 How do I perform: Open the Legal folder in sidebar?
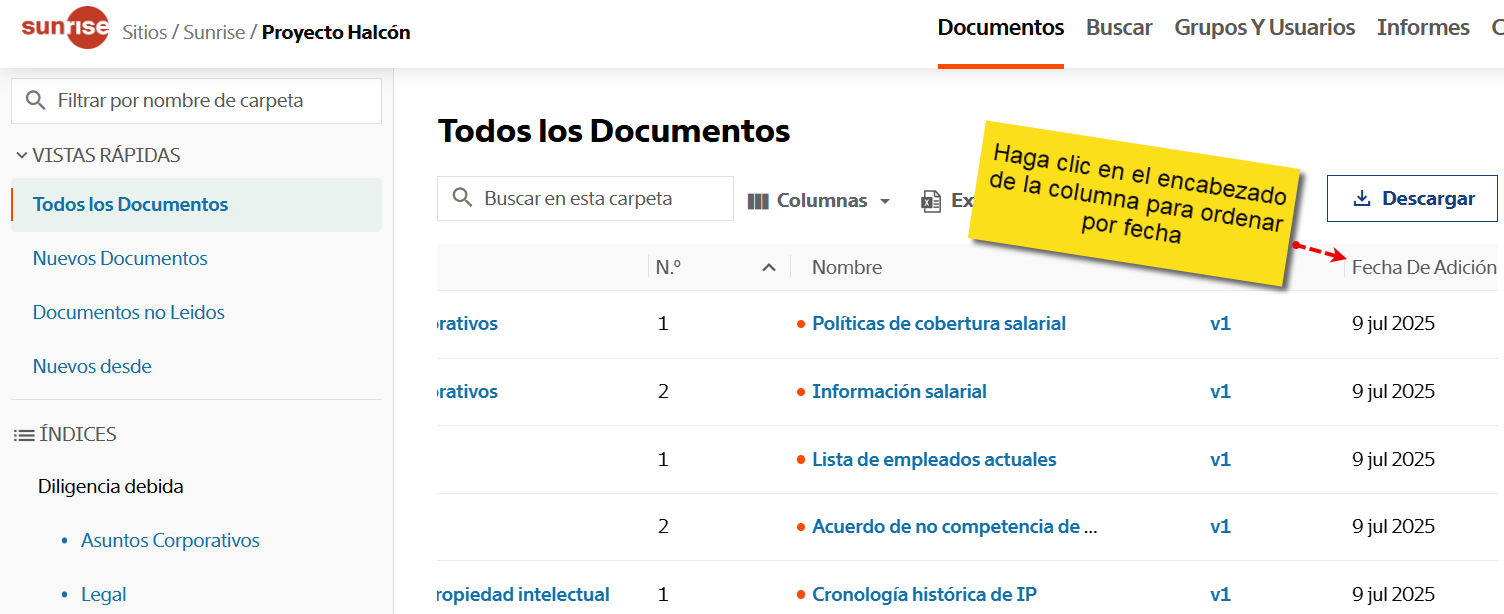103,595
